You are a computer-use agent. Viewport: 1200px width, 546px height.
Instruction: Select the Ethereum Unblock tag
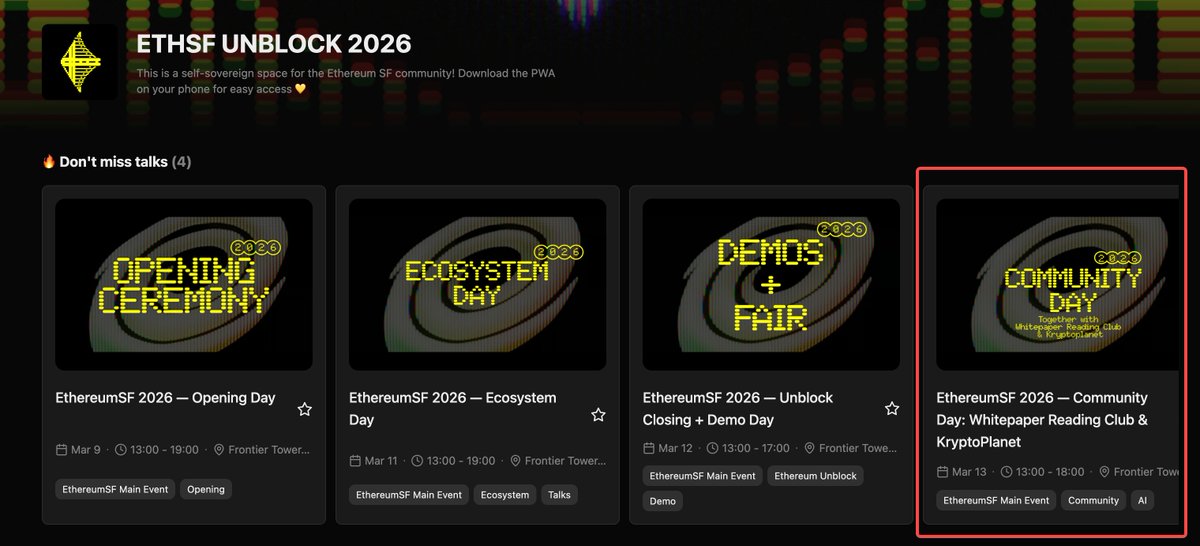(816, 476)
